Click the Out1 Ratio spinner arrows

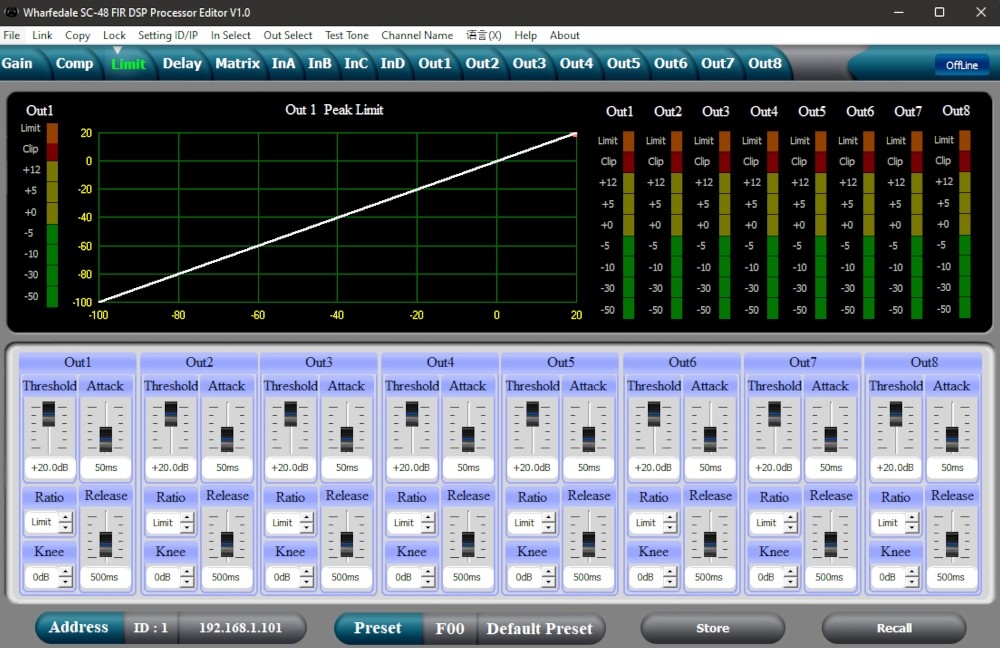coord(66,523)
